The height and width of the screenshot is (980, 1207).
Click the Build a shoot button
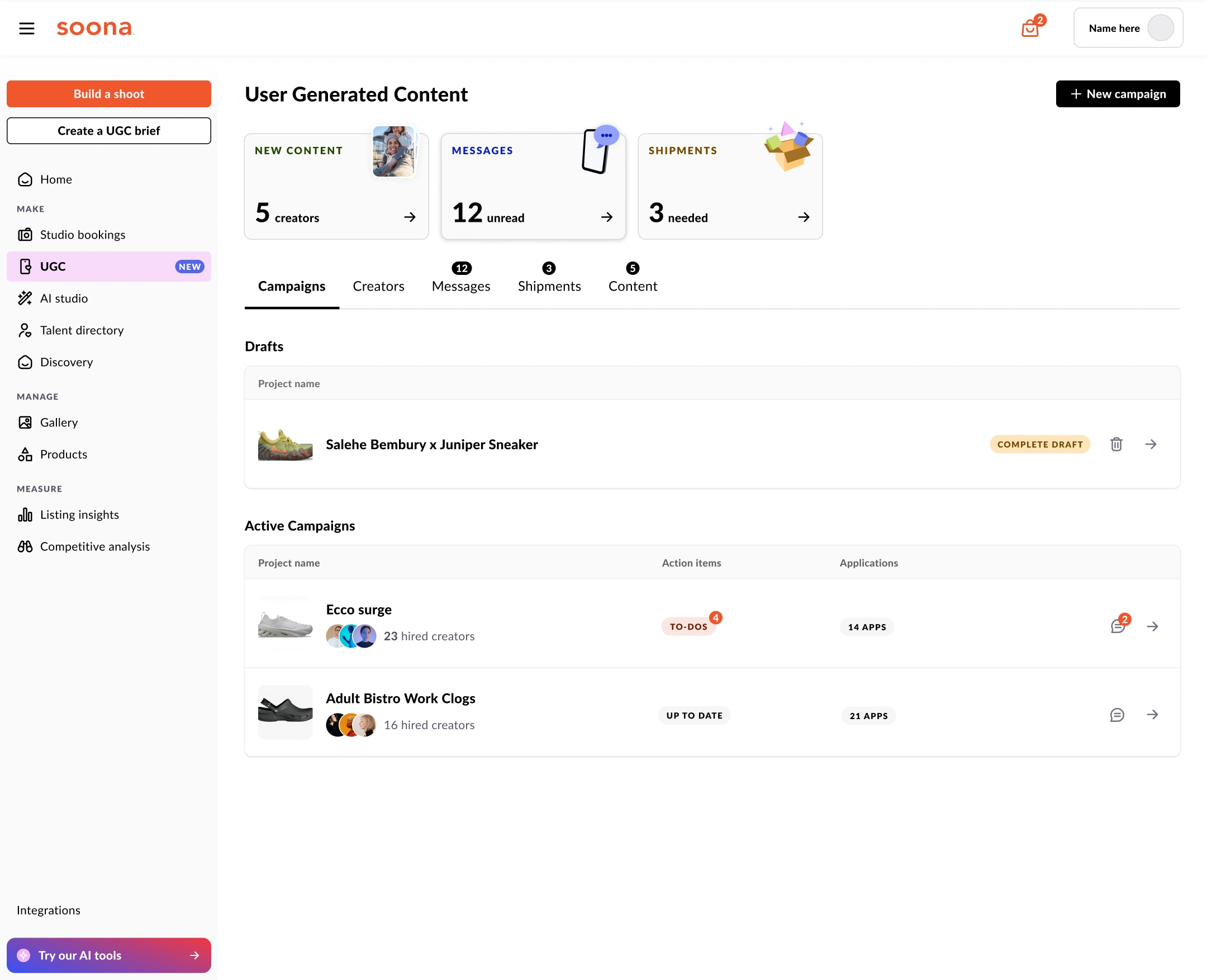(x=108, y=94)
